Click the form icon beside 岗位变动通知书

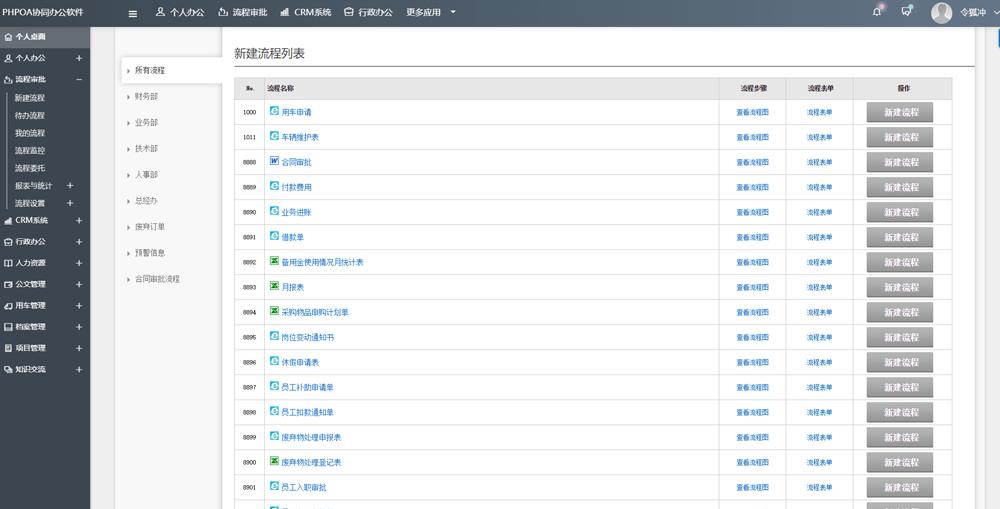[x=274, y=336]
